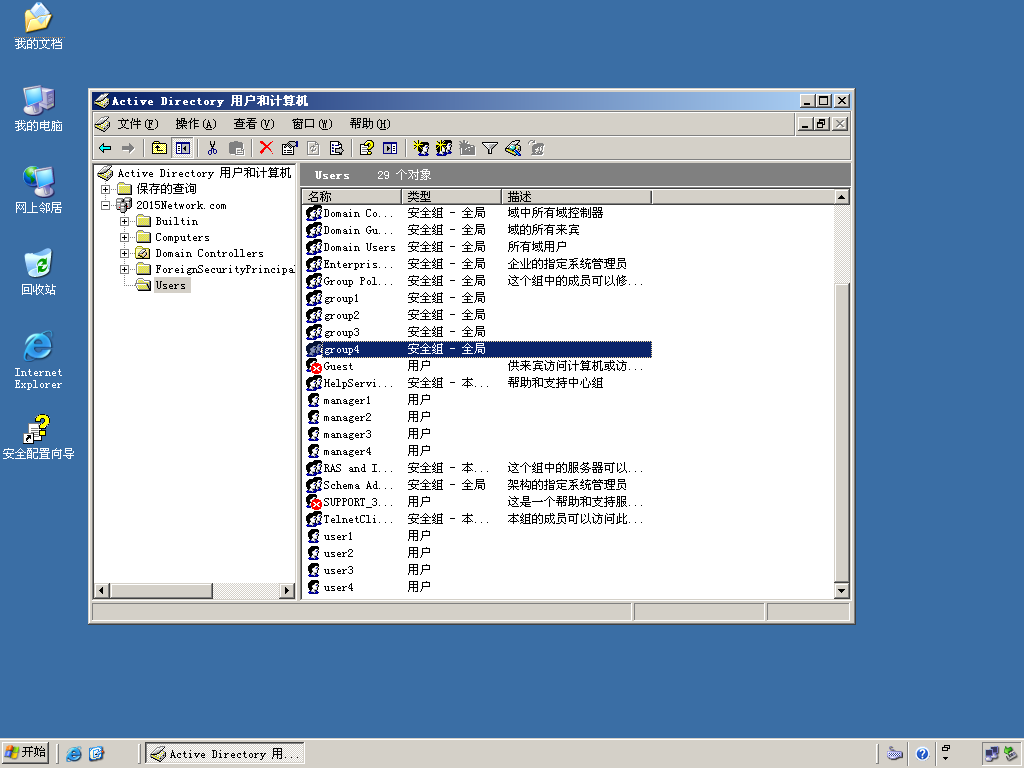Click the Up One Level folder icon

[x=159, y=148]
